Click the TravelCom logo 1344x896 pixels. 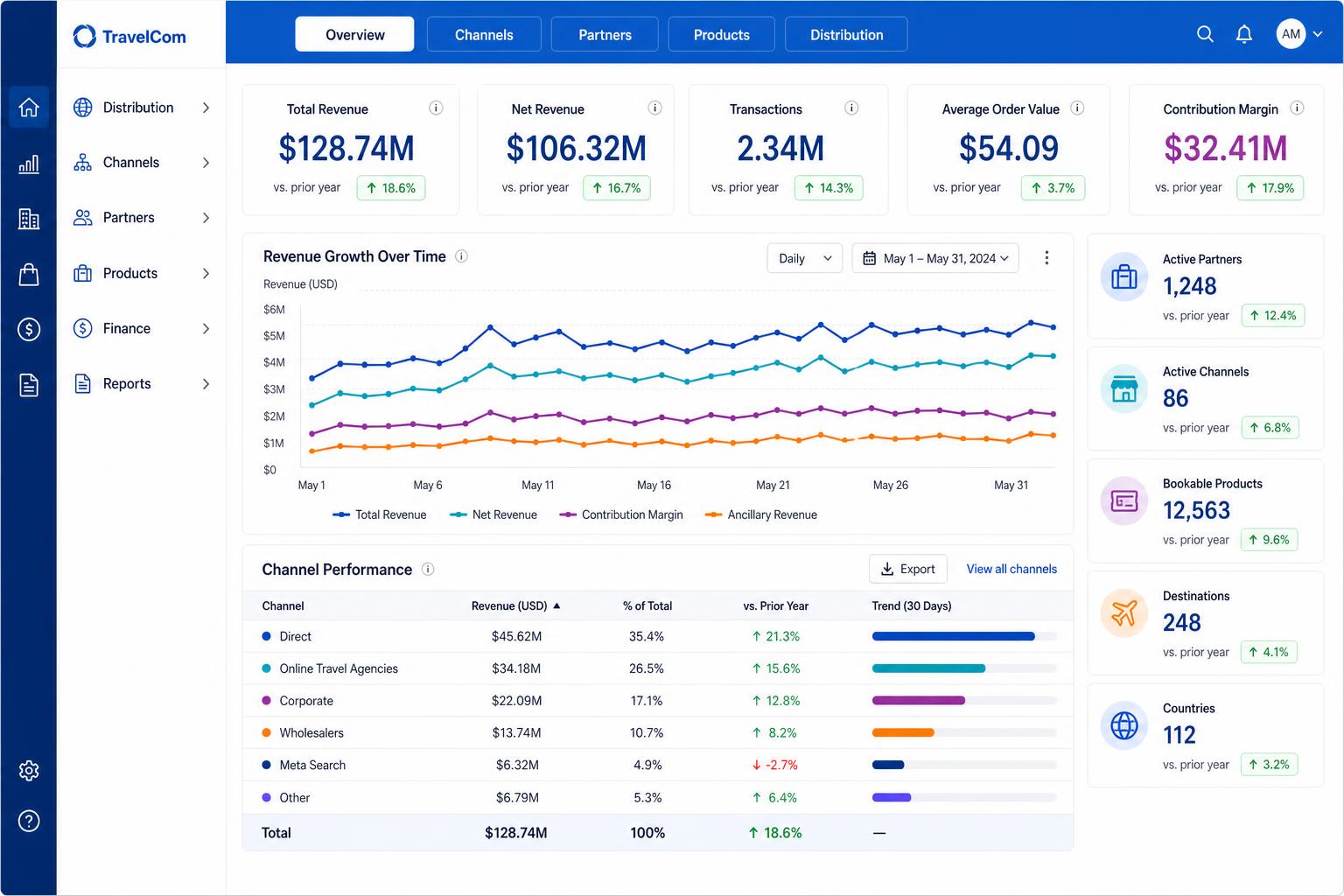tap(129, 36)
